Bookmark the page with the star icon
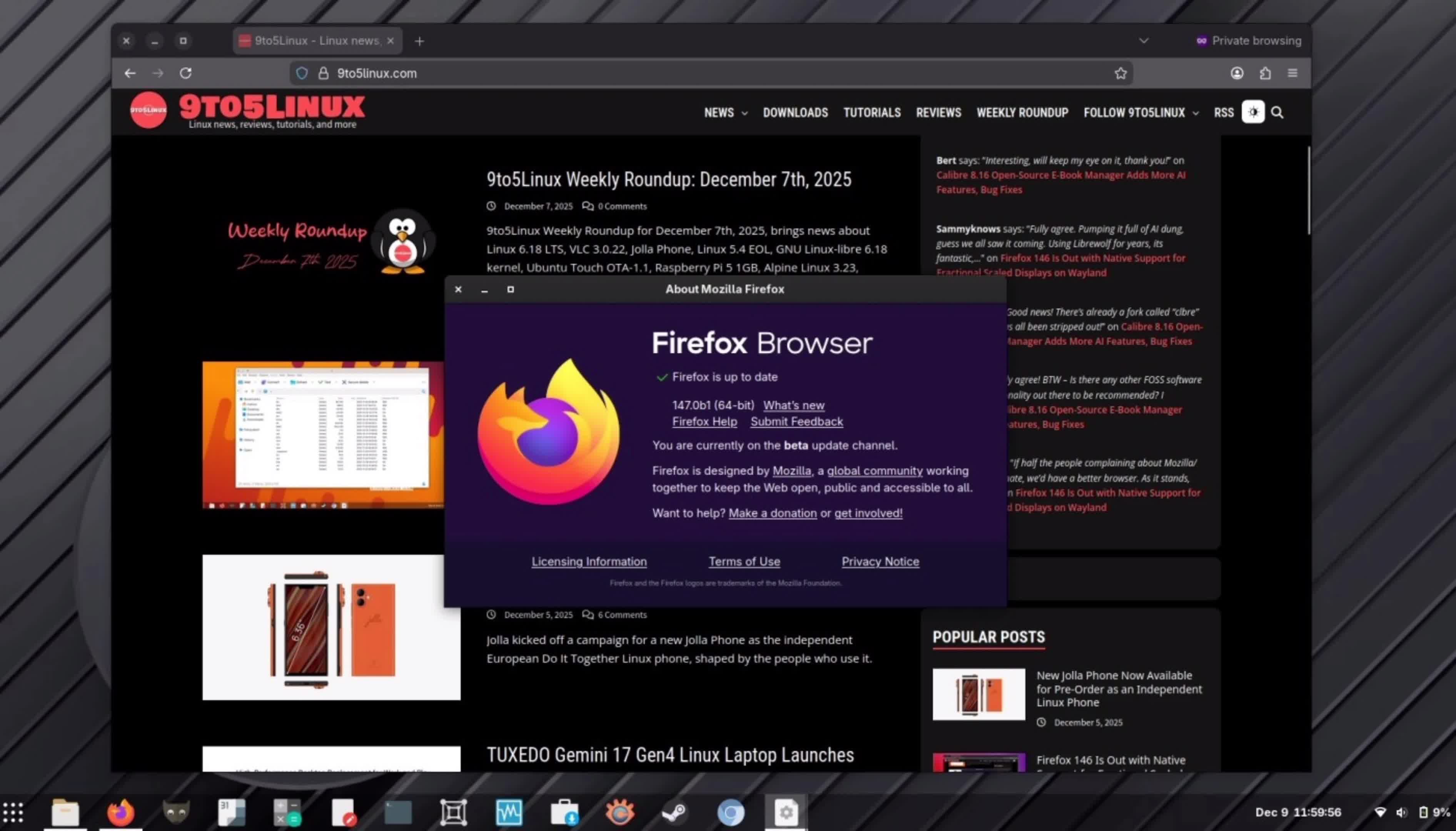The height and width of the screenshot is (831, 1456). 1120,73
